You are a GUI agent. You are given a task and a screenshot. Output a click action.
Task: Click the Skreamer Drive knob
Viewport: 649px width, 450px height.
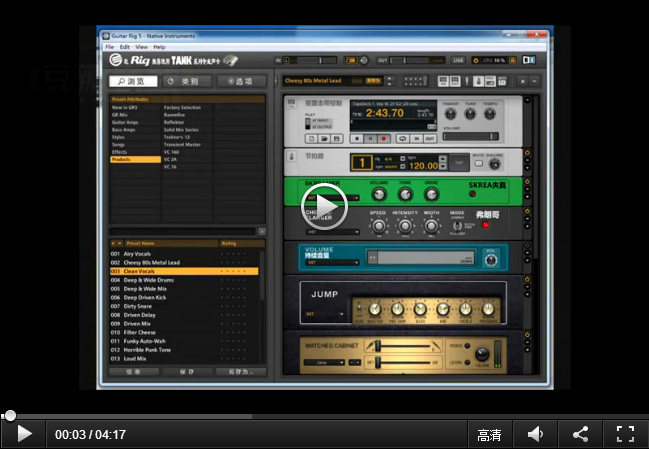coord(431,194)
